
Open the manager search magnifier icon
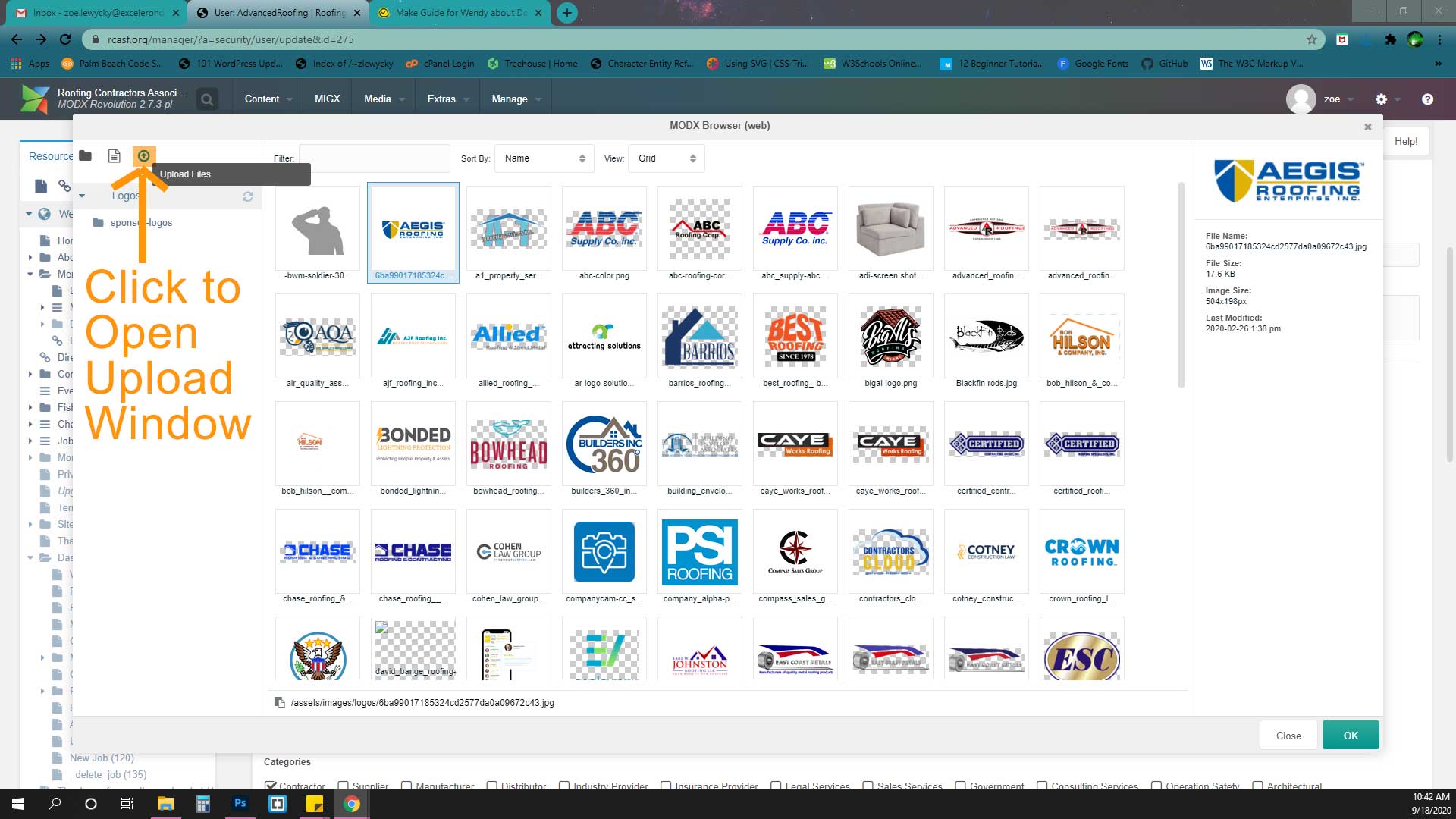pyautogui.click(x=206, y=99)
